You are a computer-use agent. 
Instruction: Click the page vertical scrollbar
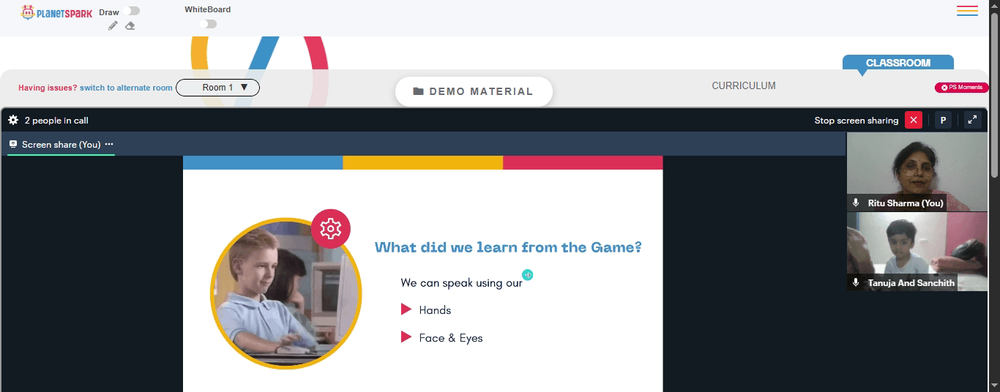click(995, 96)
